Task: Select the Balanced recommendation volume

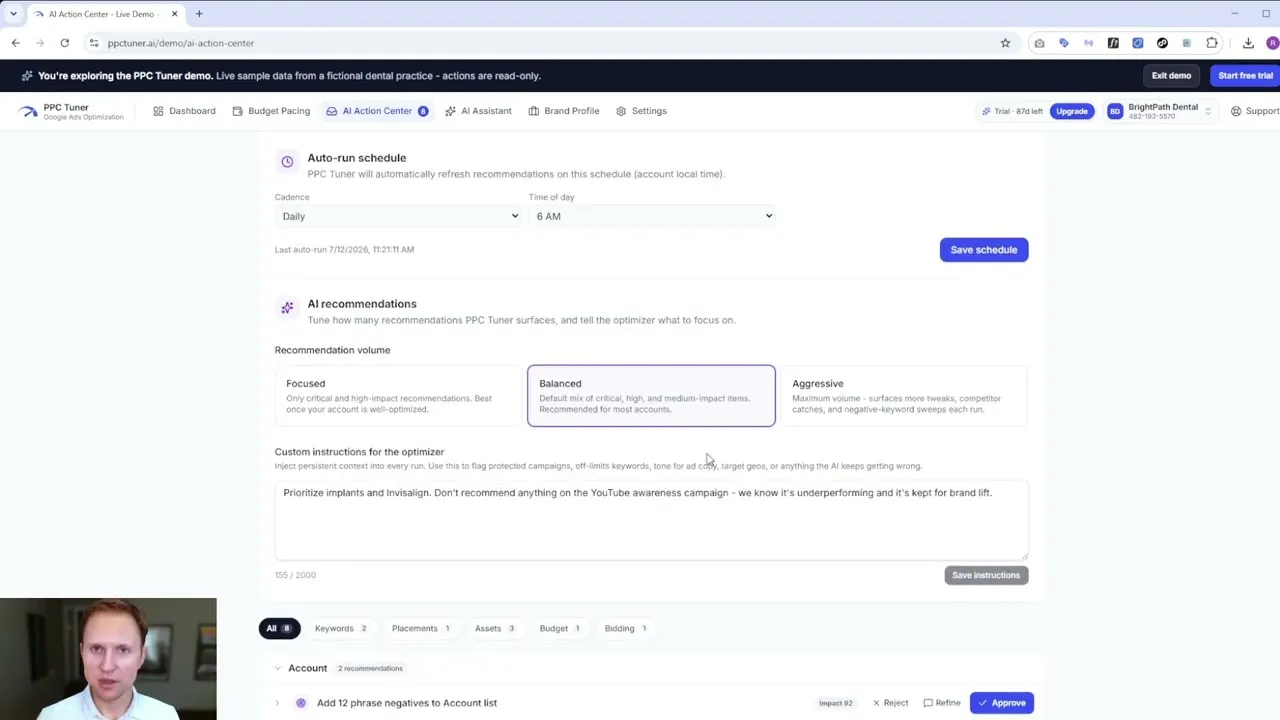Action: click(x=651, y=396)
